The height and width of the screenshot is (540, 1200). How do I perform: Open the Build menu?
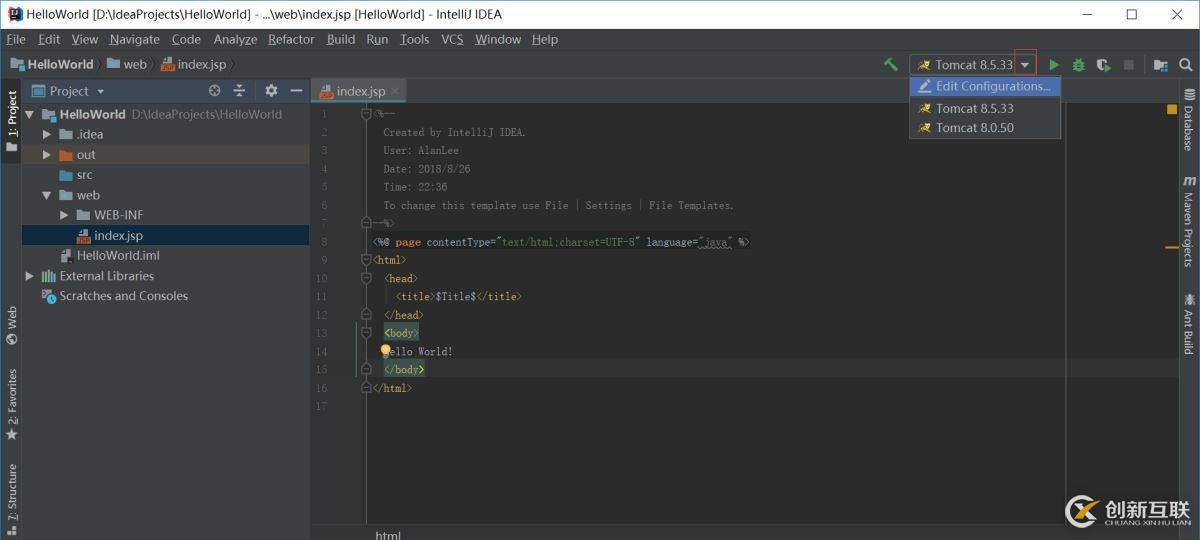click(x=341, y=39)
